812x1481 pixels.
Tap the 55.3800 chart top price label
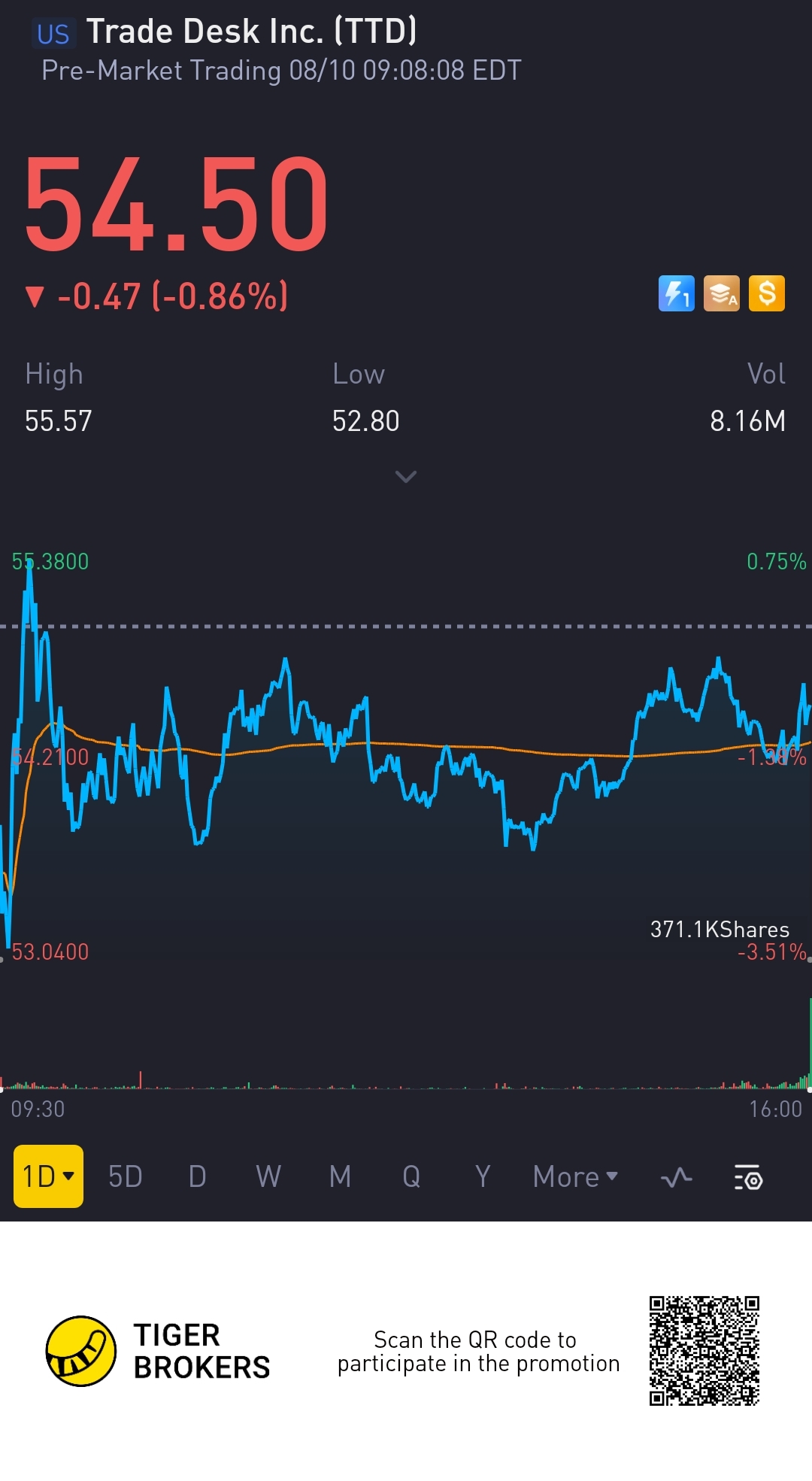[50, 562]
